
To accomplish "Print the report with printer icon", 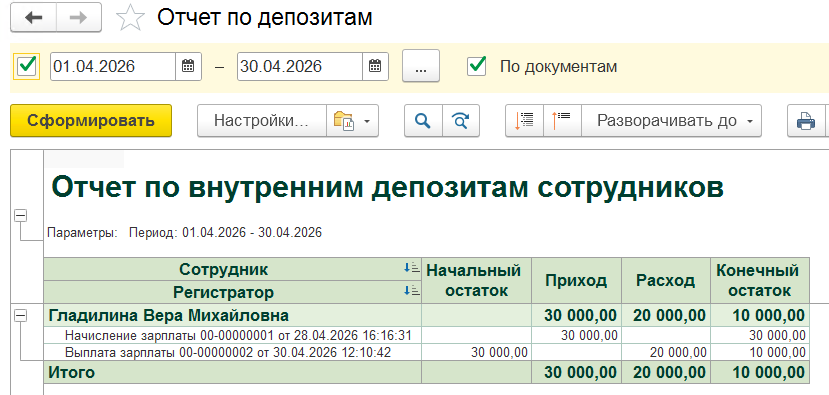I will click(x=806, y=121).
